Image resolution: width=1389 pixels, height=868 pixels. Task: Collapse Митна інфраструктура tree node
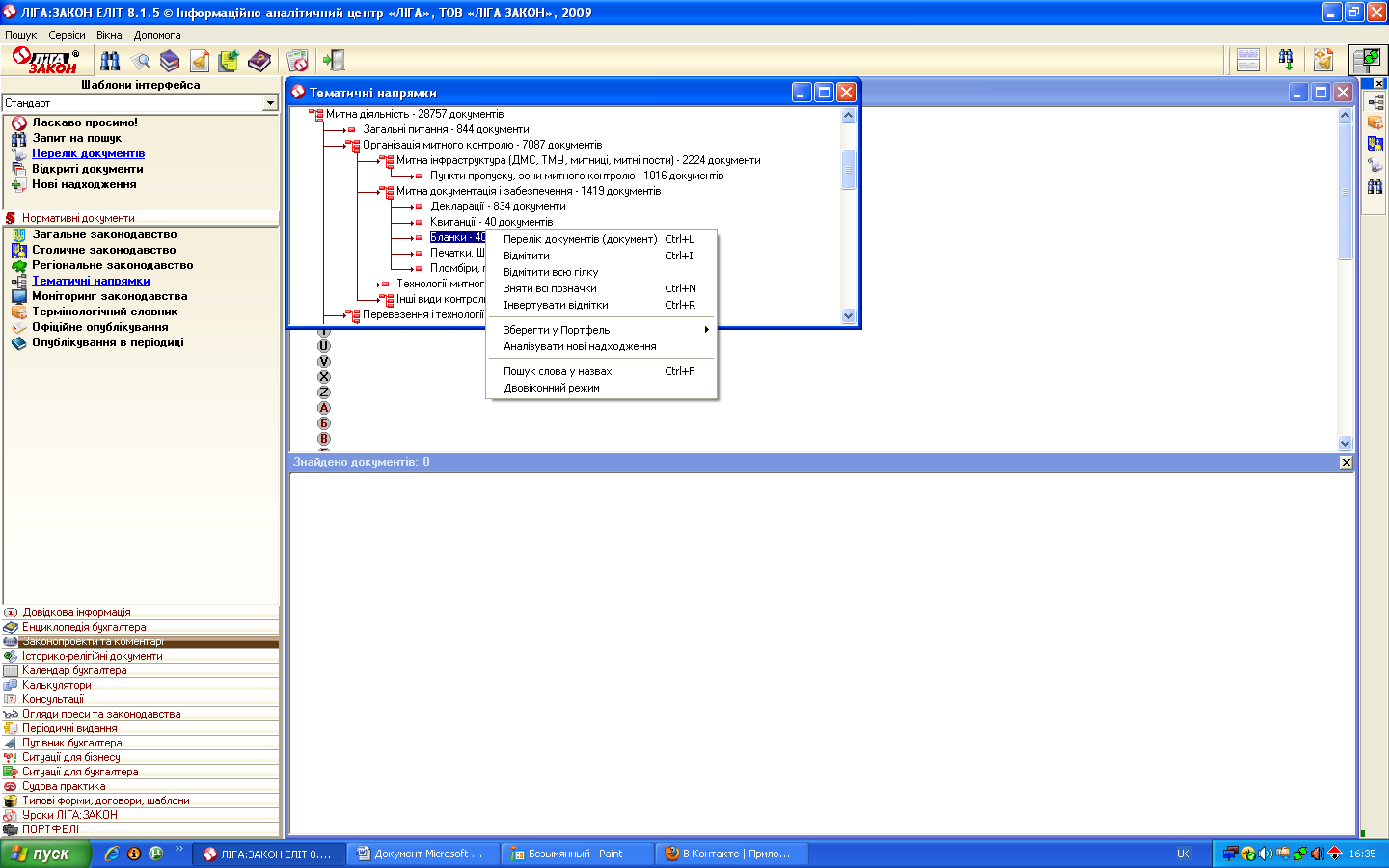(387, 160)
